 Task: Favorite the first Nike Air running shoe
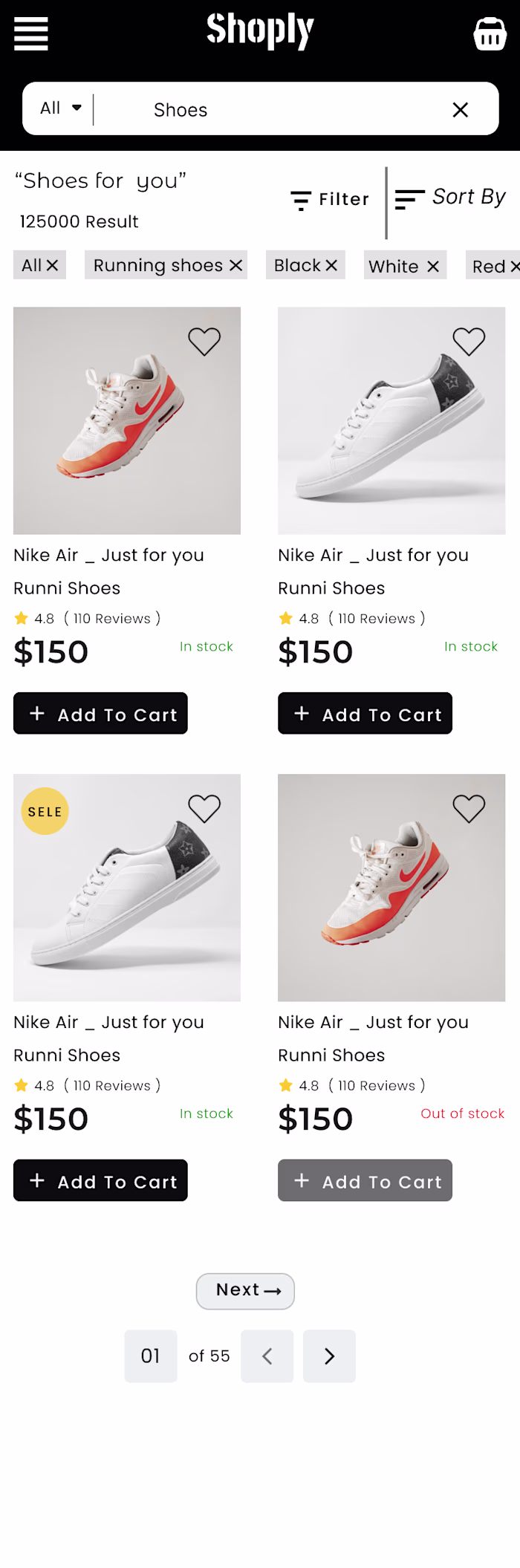pyautogui.click(x=204, y=341)
